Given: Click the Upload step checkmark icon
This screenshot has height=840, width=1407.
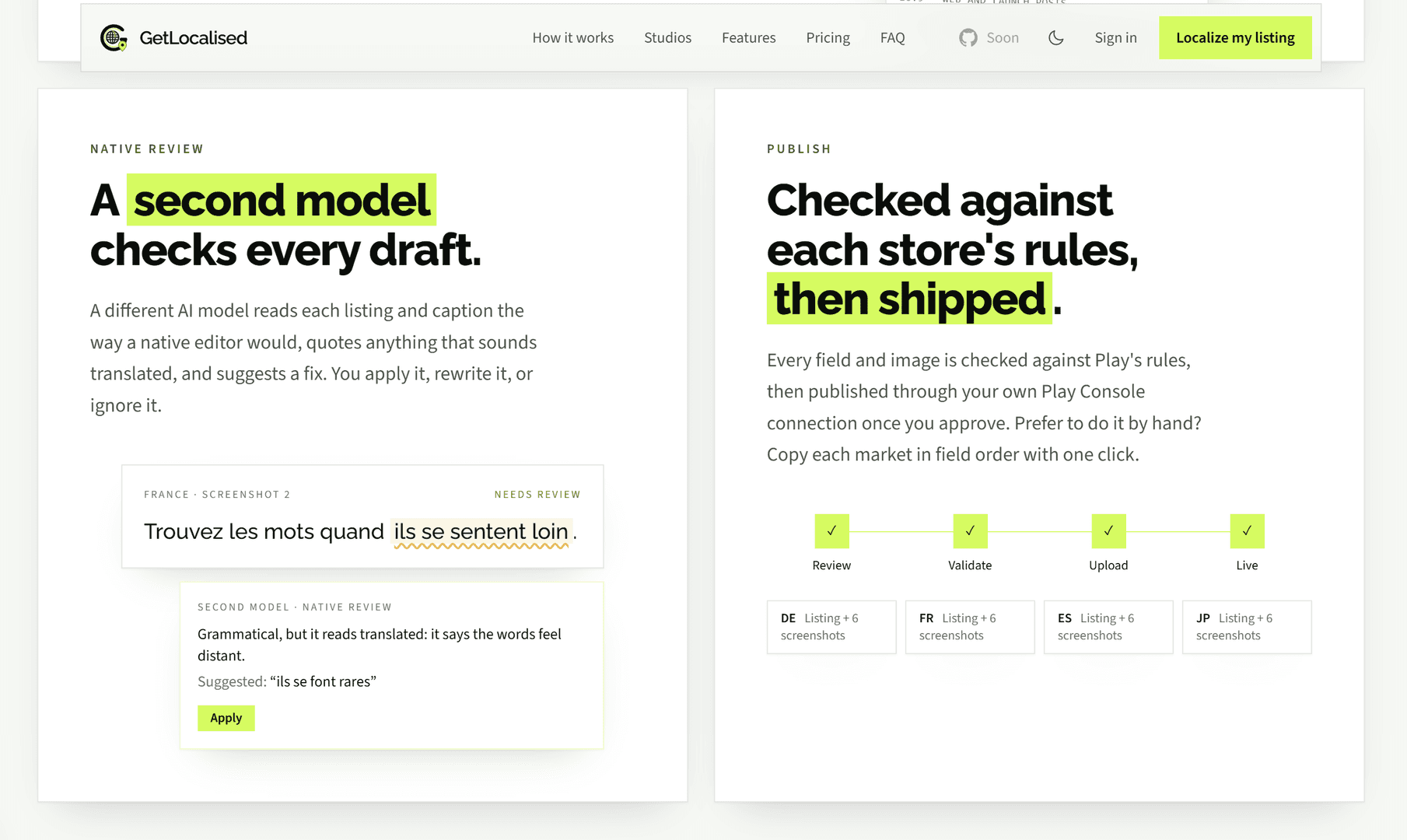Looking at the screenshot, I should pos(1108,531).
